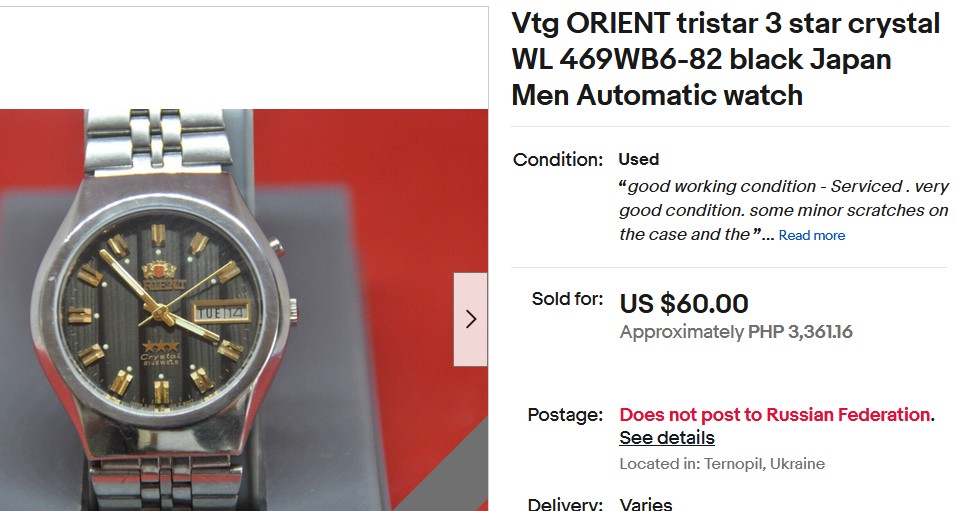
Task: Open See details for postage
Action: point(667,438)
